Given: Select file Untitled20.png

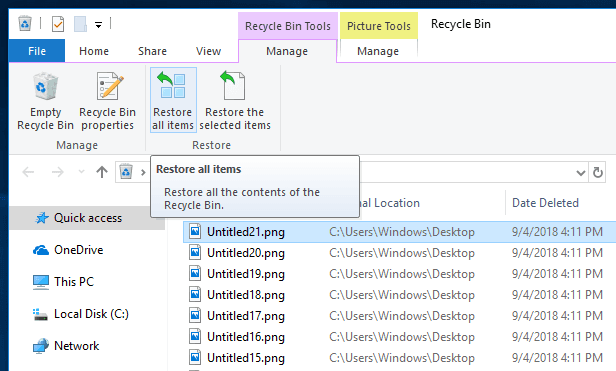Looking at the screenshot, I should 246,253.
